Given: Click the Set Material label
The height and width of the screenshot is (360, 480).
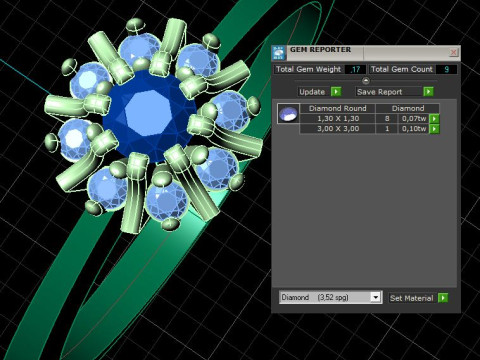Looking at the screenshot, I should pos(412,298).
